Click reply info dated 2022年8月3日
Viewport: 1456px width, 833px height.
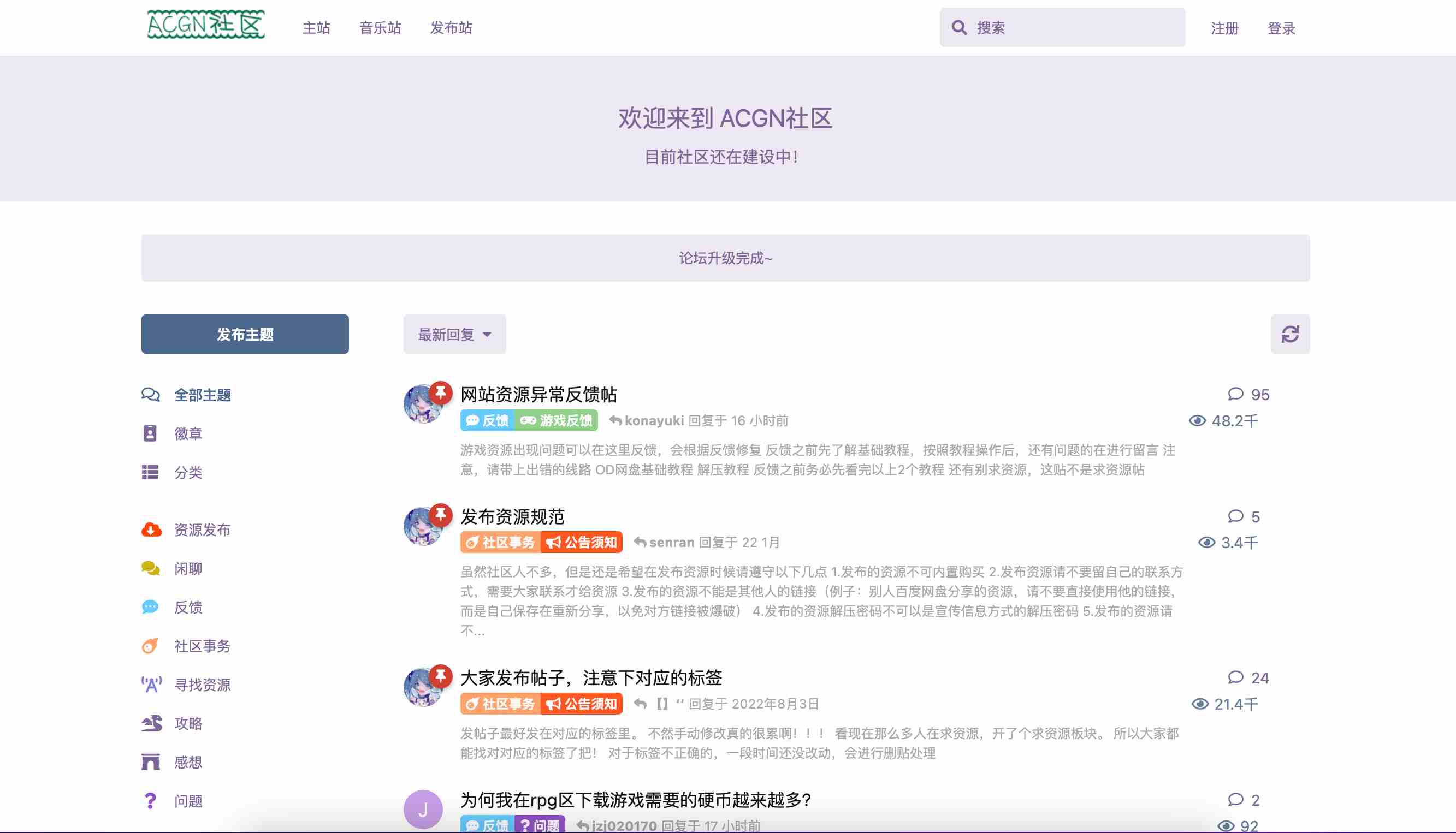(x=726, y=704)
